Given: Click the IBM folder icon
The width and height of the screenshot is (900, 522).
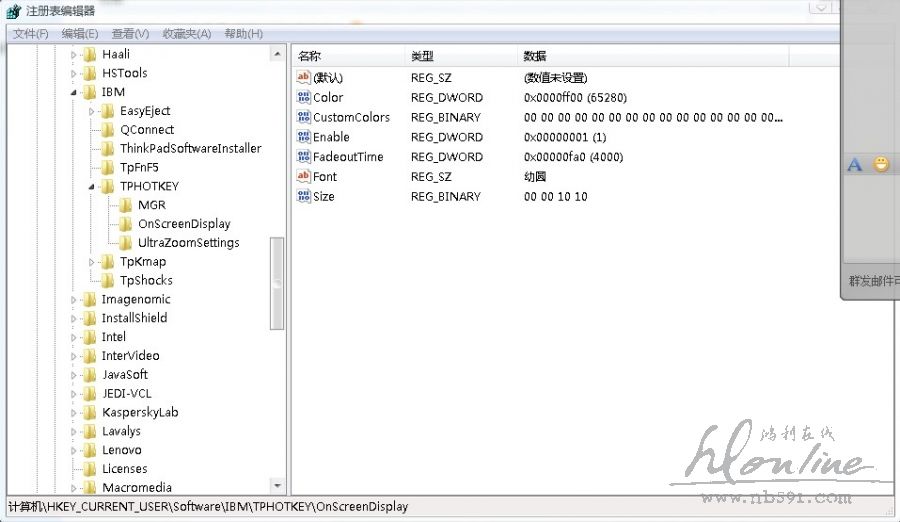Looking at the screenshot, I should (90, 92).
